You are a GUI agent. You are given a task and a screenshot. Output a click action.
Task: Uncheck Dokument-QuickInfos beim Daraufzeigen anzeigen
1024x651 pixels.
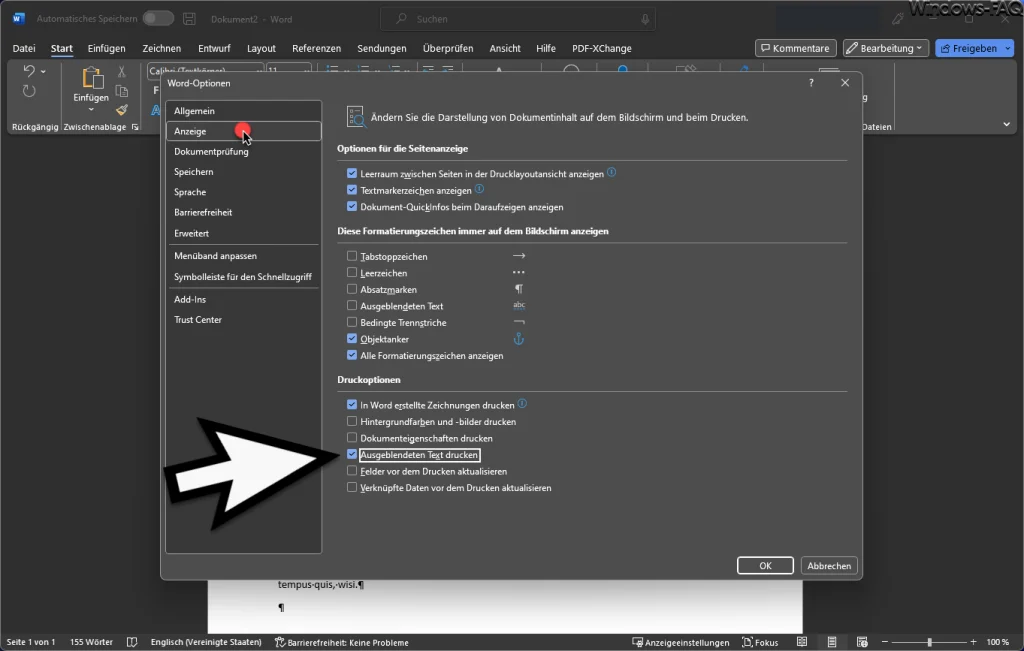coord(352,207)
